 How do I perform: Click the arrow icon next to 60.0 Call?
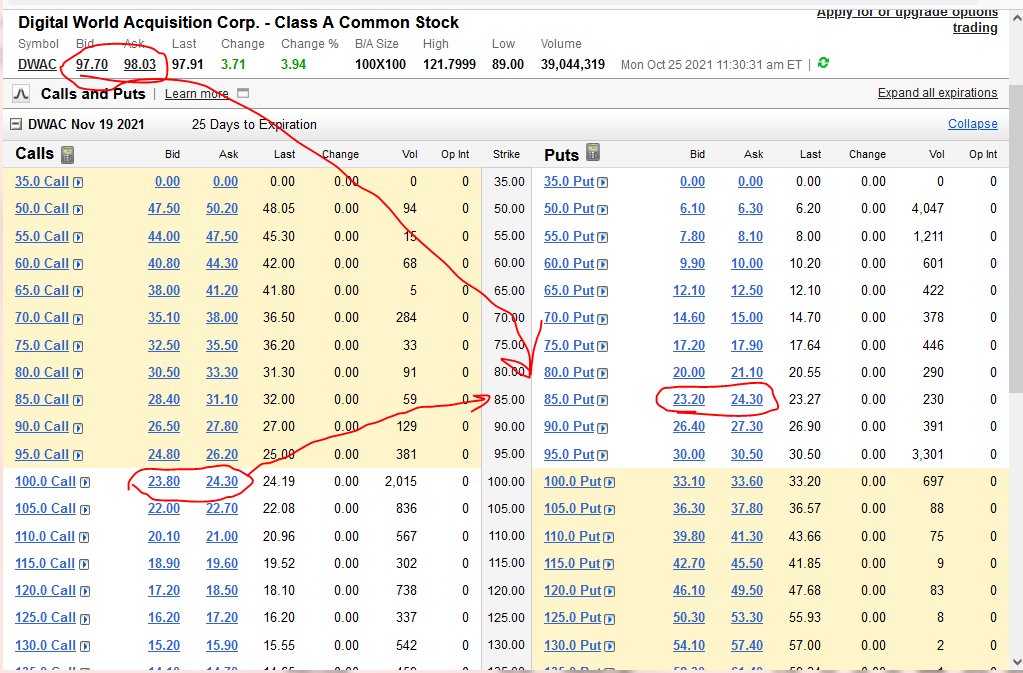click(x=78, y=265)
